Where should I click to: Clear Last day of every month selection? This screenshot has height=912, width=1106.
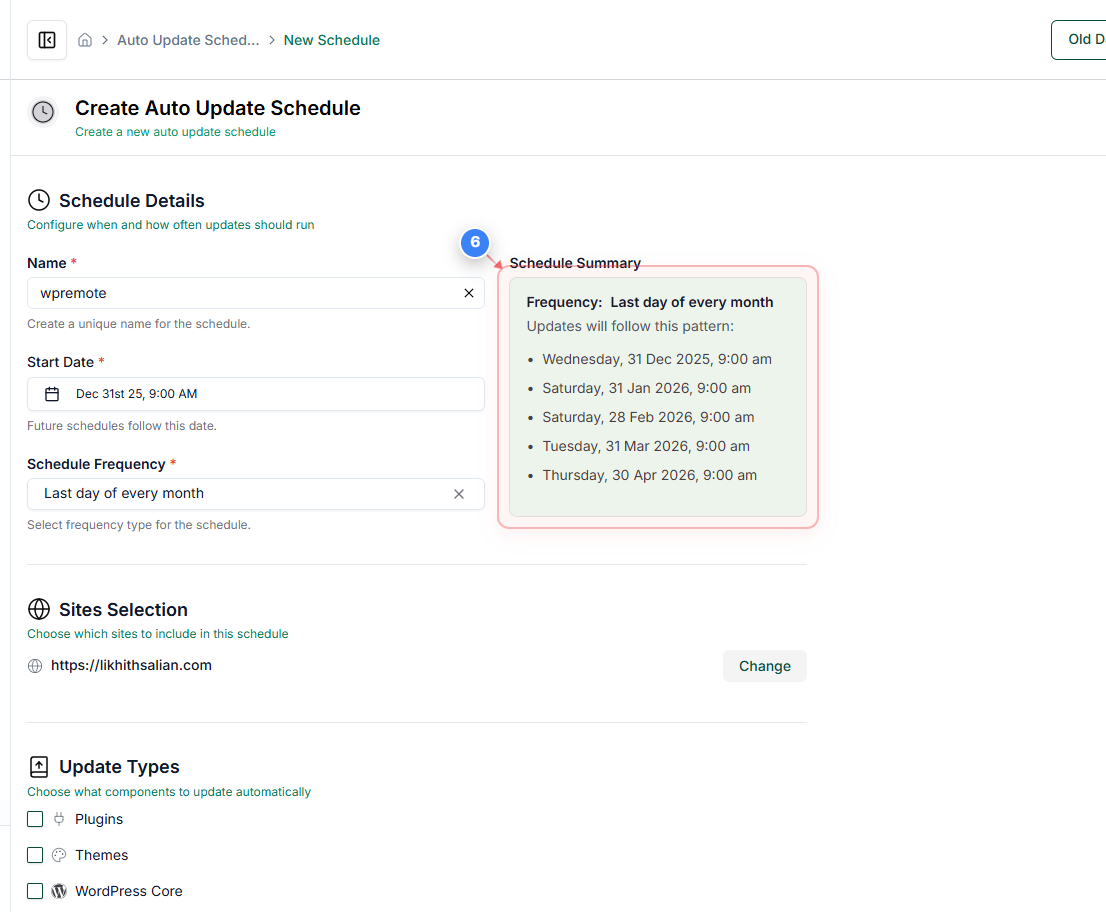(459, 494)
